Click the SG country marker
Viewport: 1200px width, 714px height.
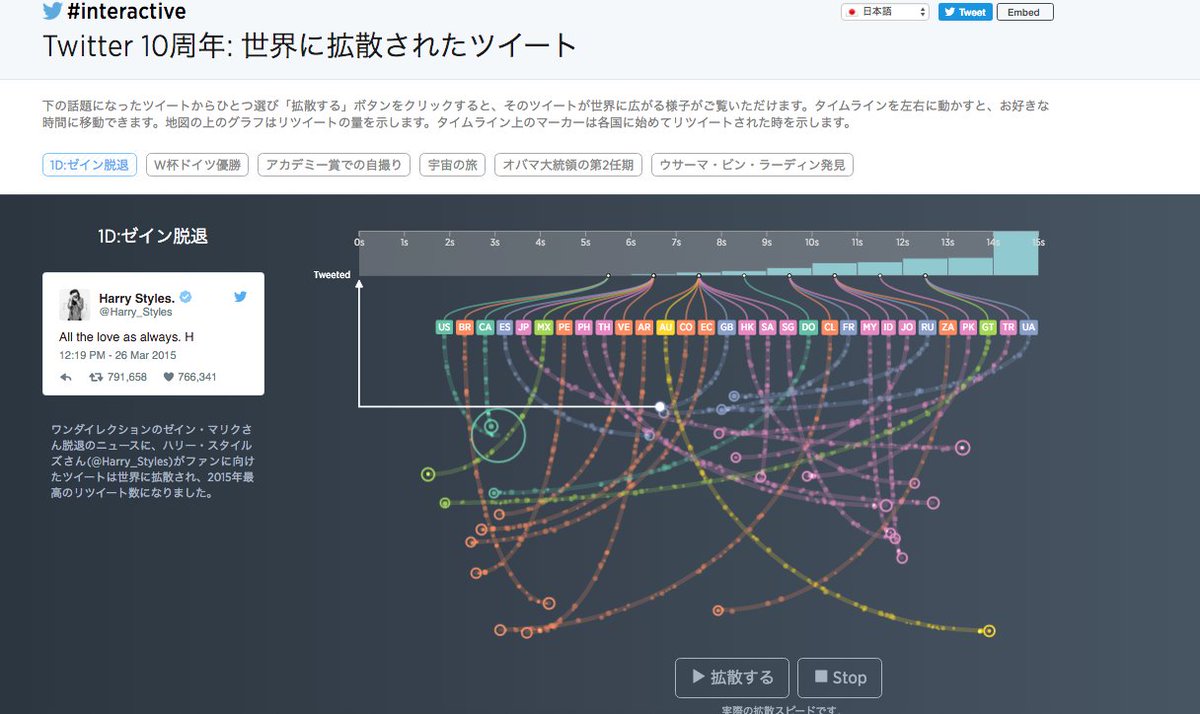click(788, 327)
